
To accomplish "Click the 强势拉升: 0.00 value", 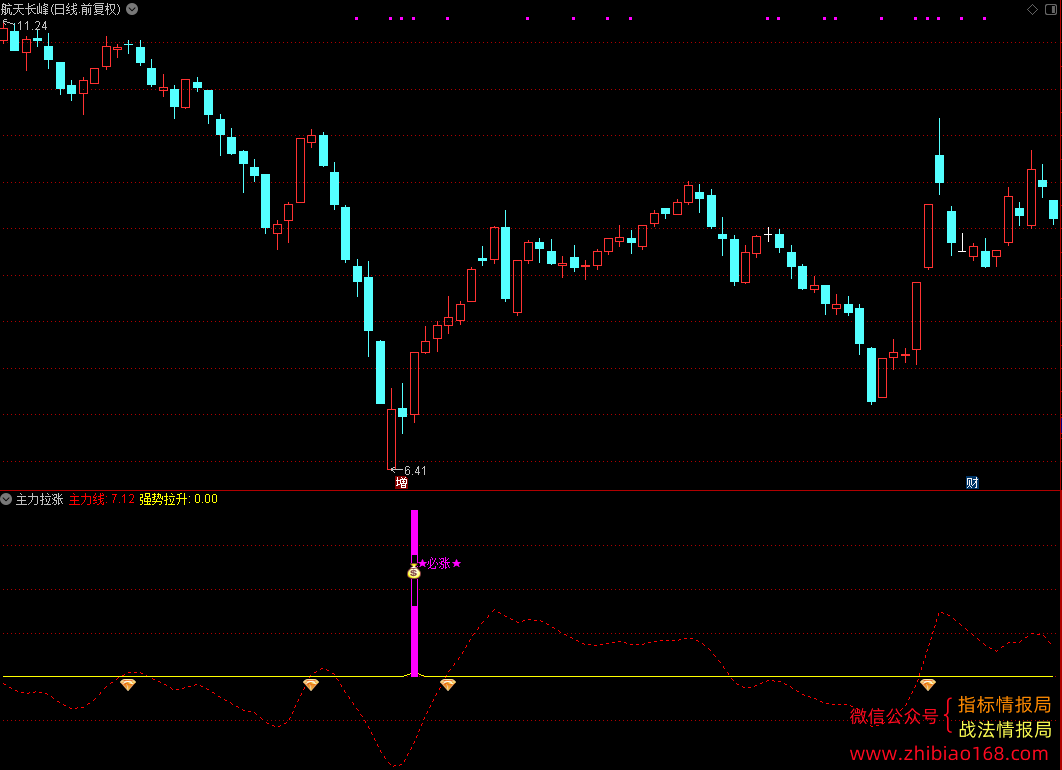I will click(179, 499).
